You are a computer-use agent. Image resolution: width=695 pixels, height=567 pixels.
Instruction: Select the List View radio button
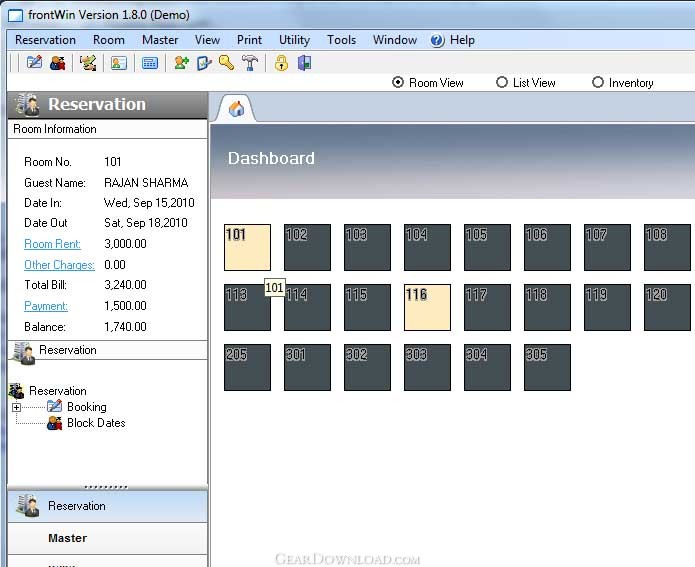[x=501, y=82]
